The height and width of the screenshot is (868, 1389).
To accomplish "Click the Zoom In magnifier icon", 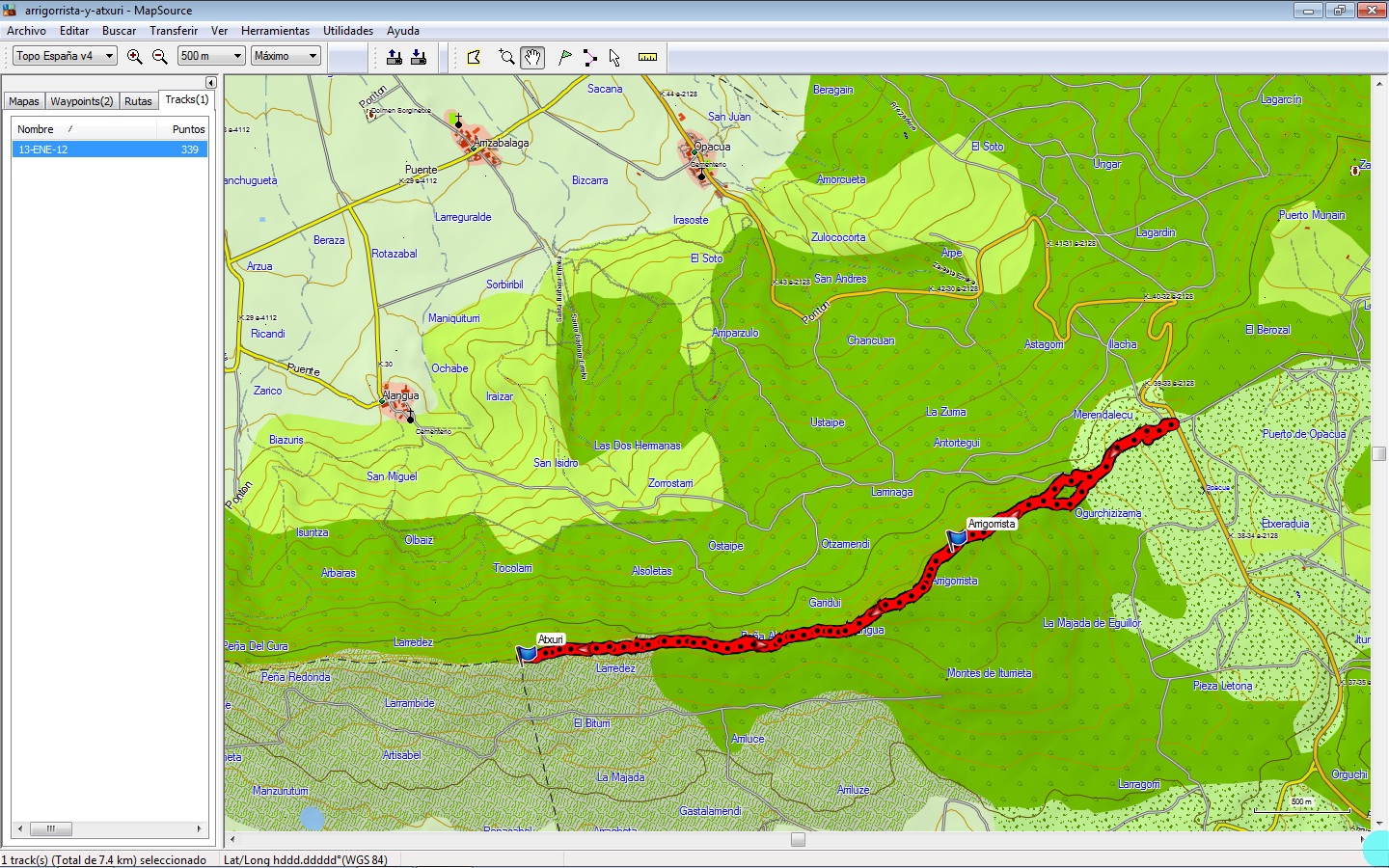I will coord(135,57).
